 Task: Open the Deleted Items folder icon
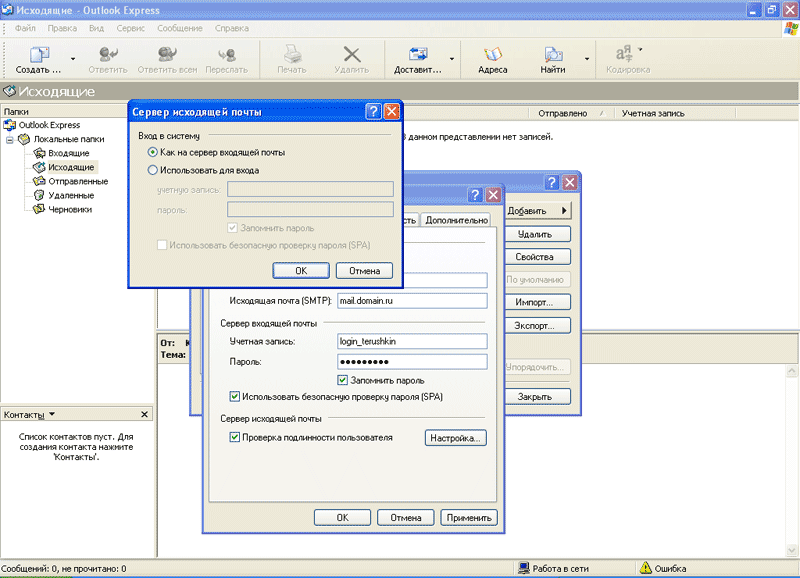point(39,195)
